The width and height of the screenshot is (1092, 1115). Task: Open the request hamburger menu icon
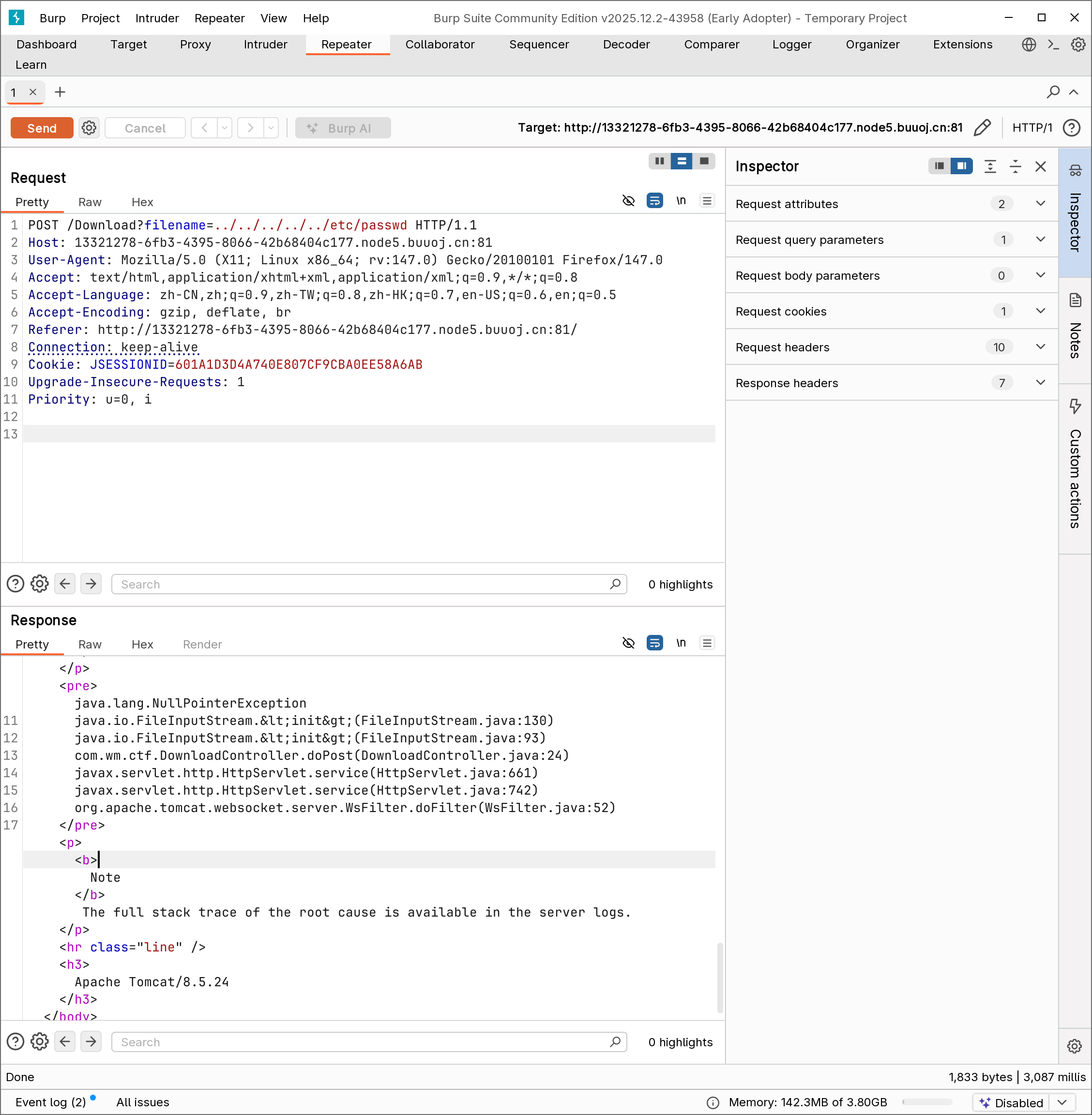click(x=707, y=201)
